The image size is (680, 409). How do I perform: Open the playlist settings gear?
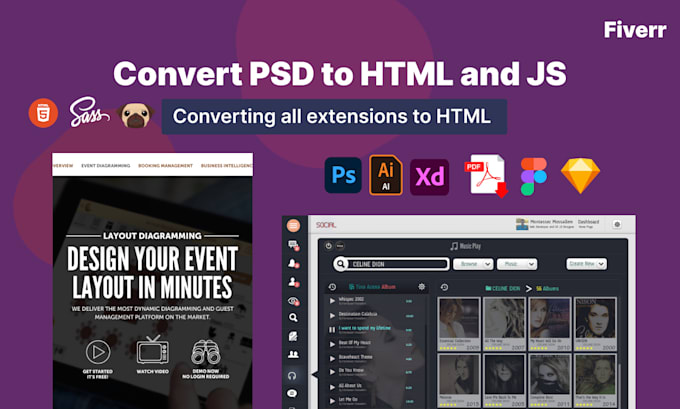pos(422,287)
